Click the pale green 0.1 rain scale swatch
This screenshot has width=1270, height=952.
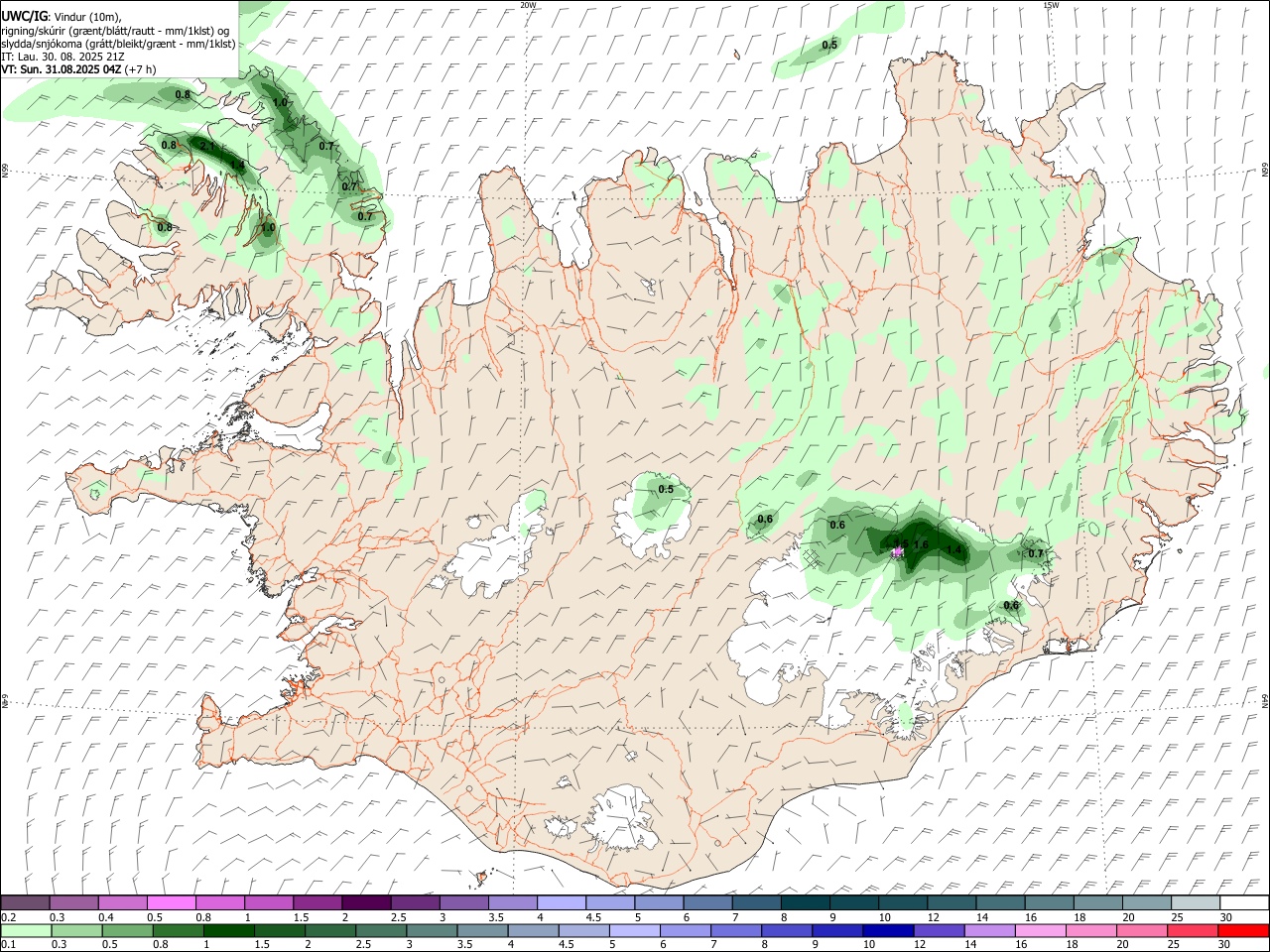[x=26, y=930]
